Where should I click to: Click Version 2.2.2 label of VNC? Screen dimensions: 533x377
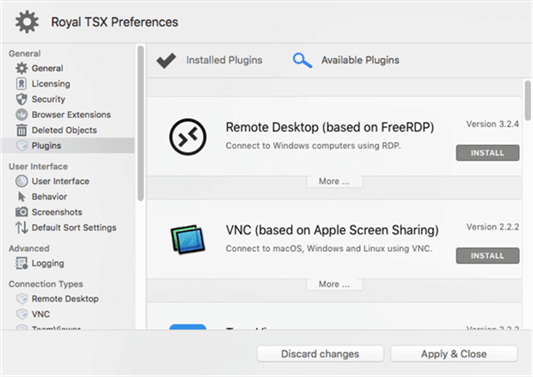(x=492, y=227)
